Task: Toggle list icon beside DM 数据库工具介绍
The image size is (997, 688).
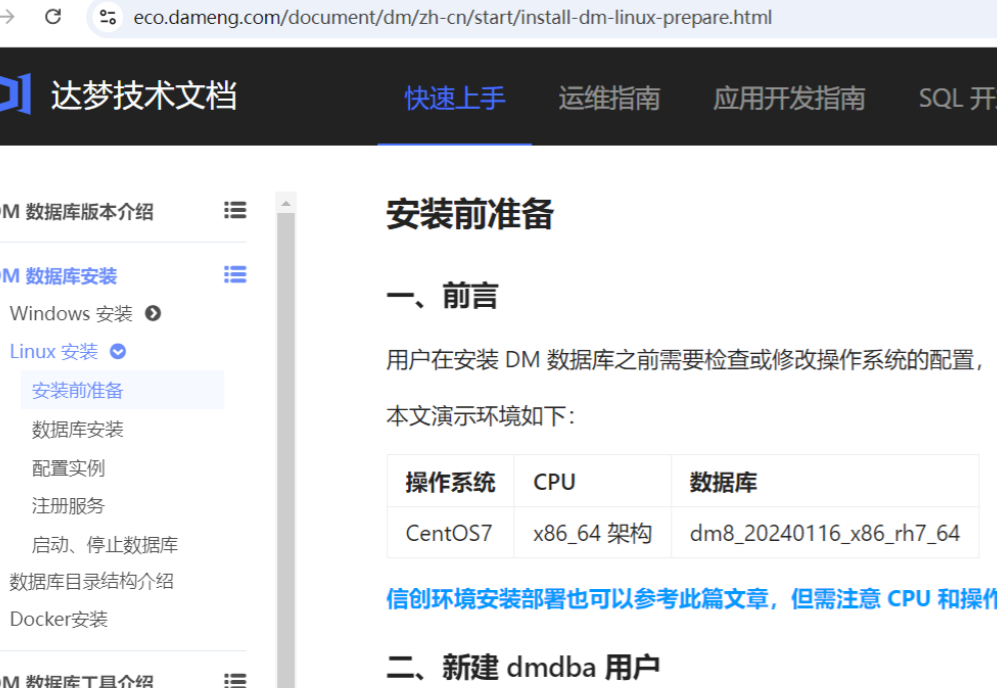Action: tap(235, 680)
